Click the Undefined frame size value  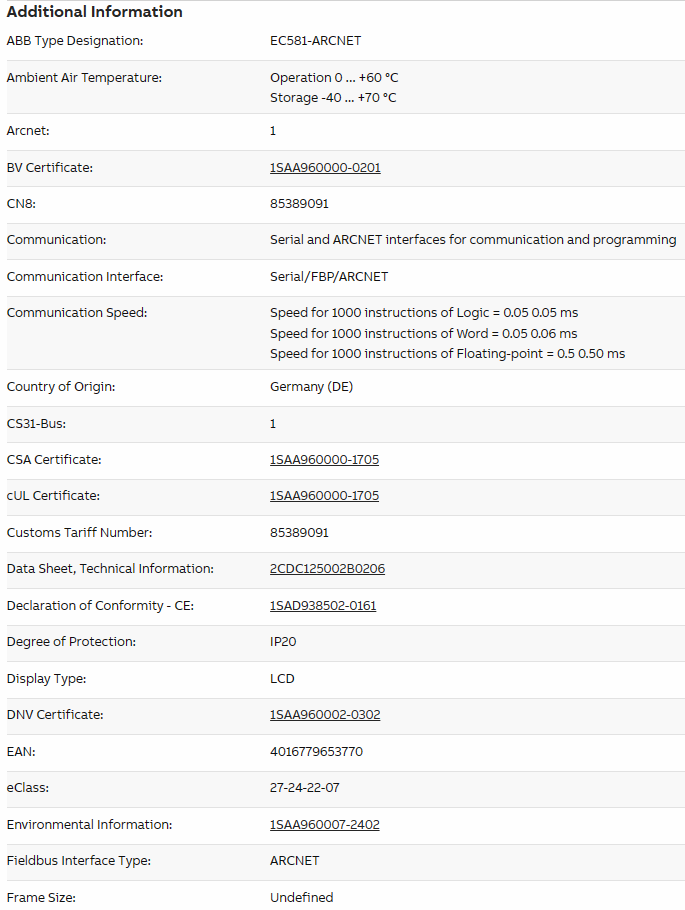tap(301, 897)
